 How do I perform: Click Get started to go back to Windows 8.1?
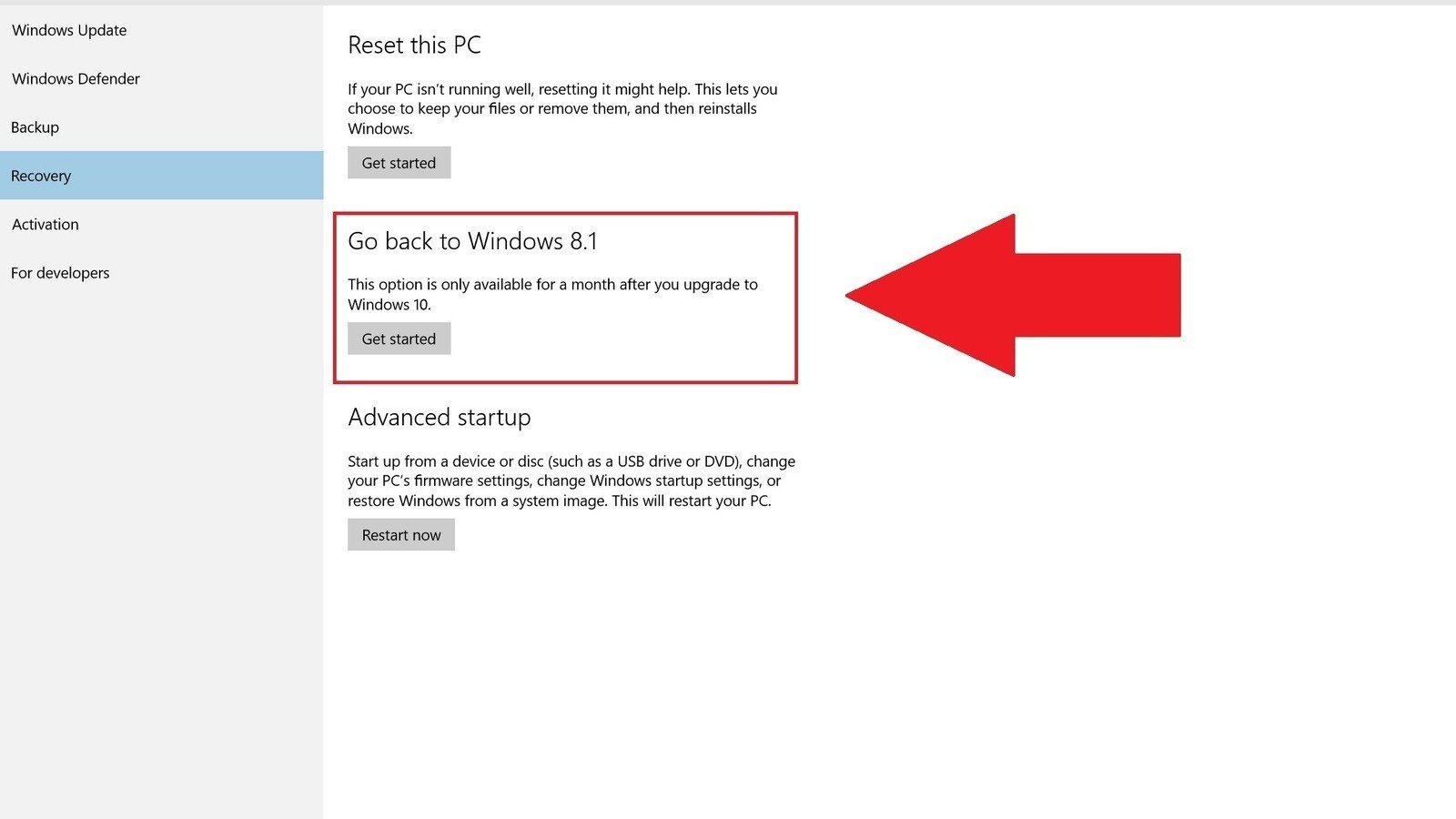point(399,338)
